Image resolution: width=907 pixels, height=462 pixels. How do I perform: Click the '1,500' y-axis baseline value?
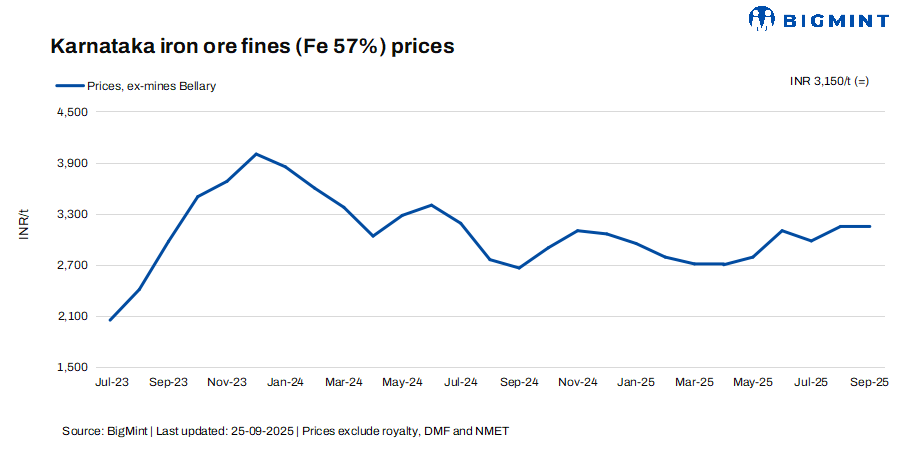[x=75, y=368]
